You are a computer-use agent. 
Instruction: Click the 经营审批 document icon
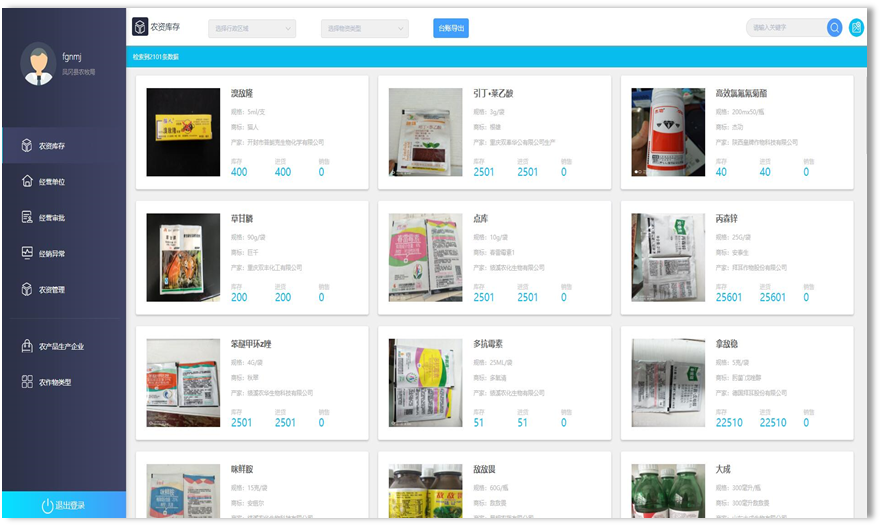28,218
